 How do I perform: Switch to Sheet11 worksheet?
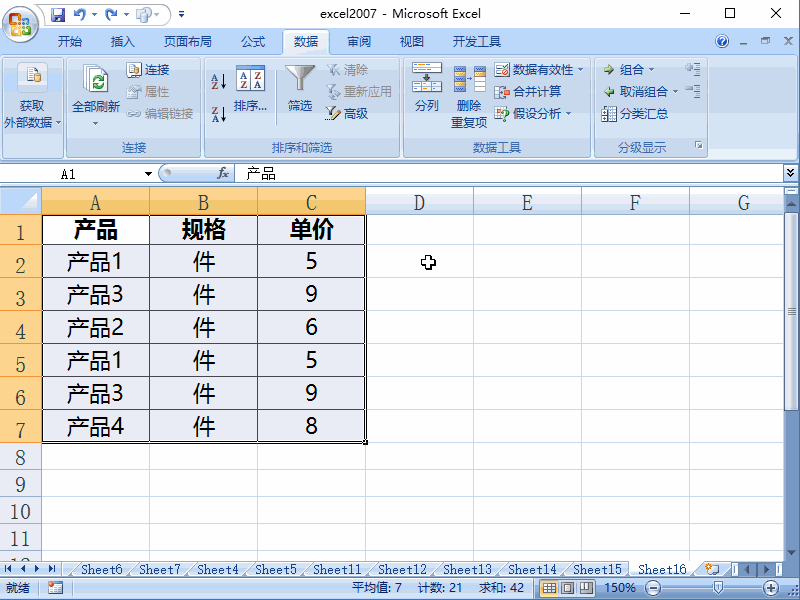coord(337,569)
